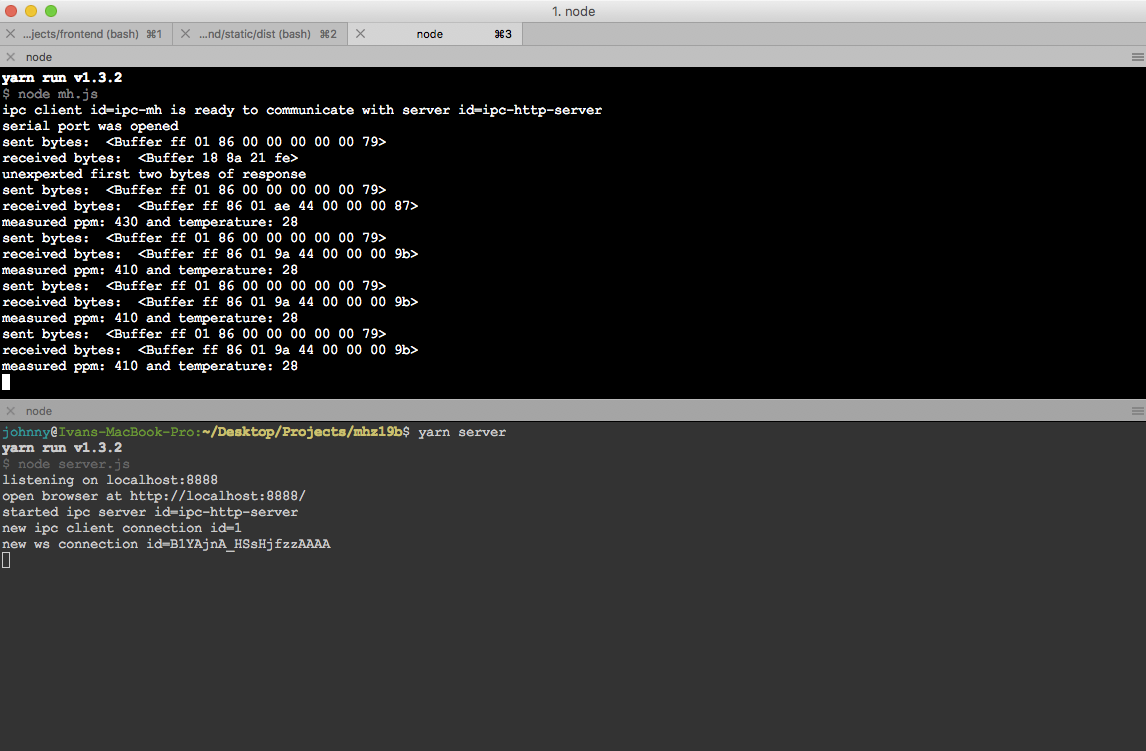Click the '1. node' window title
This screenshot has width=1146, height=751.
(x=573, y=11)
